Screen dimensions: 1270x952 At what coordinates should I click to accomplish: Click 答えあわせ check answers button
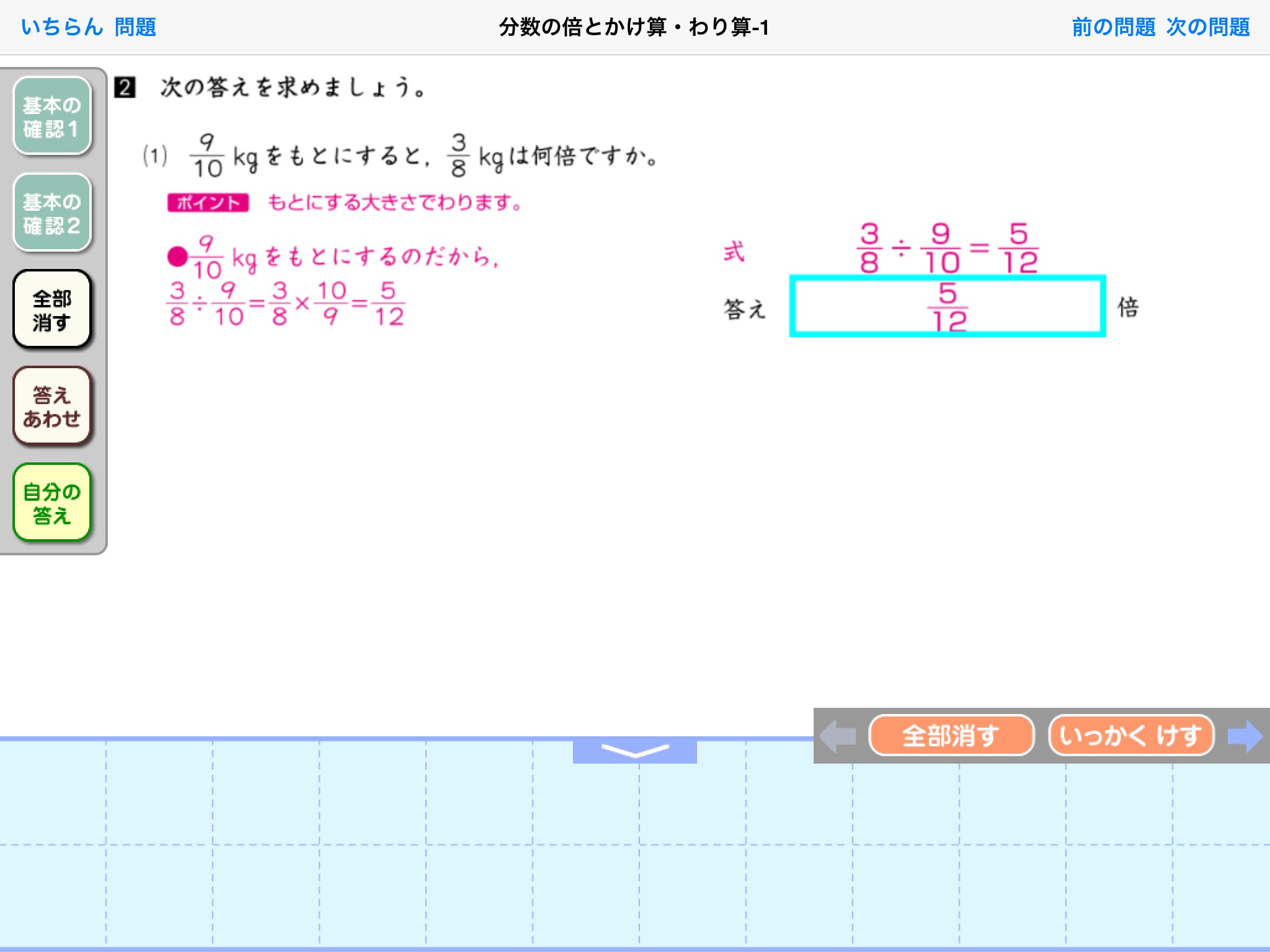click(x=52, y=406)
